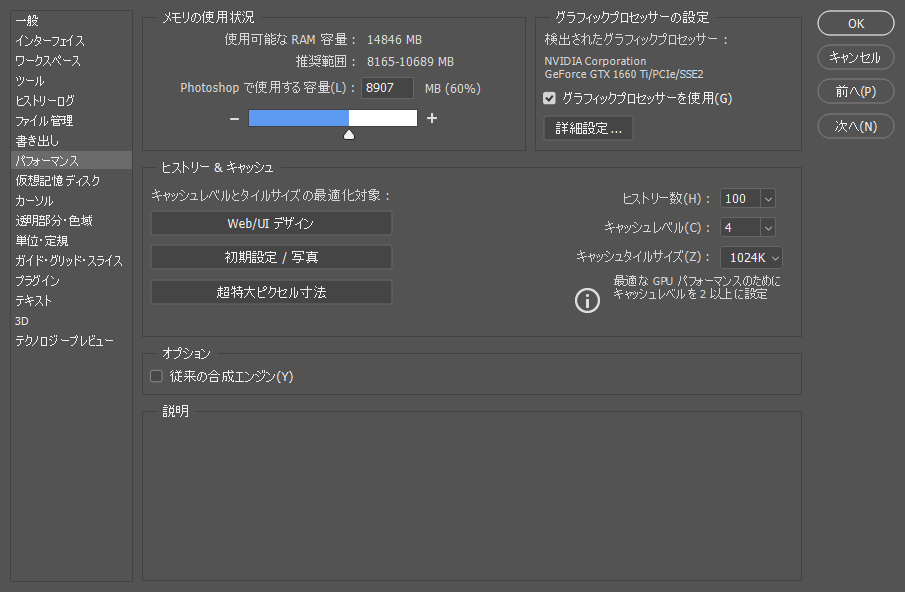Click the Photoshop memory amount input field
The image size is (905, 592).
pyautogui.click(x=387, y=88)
